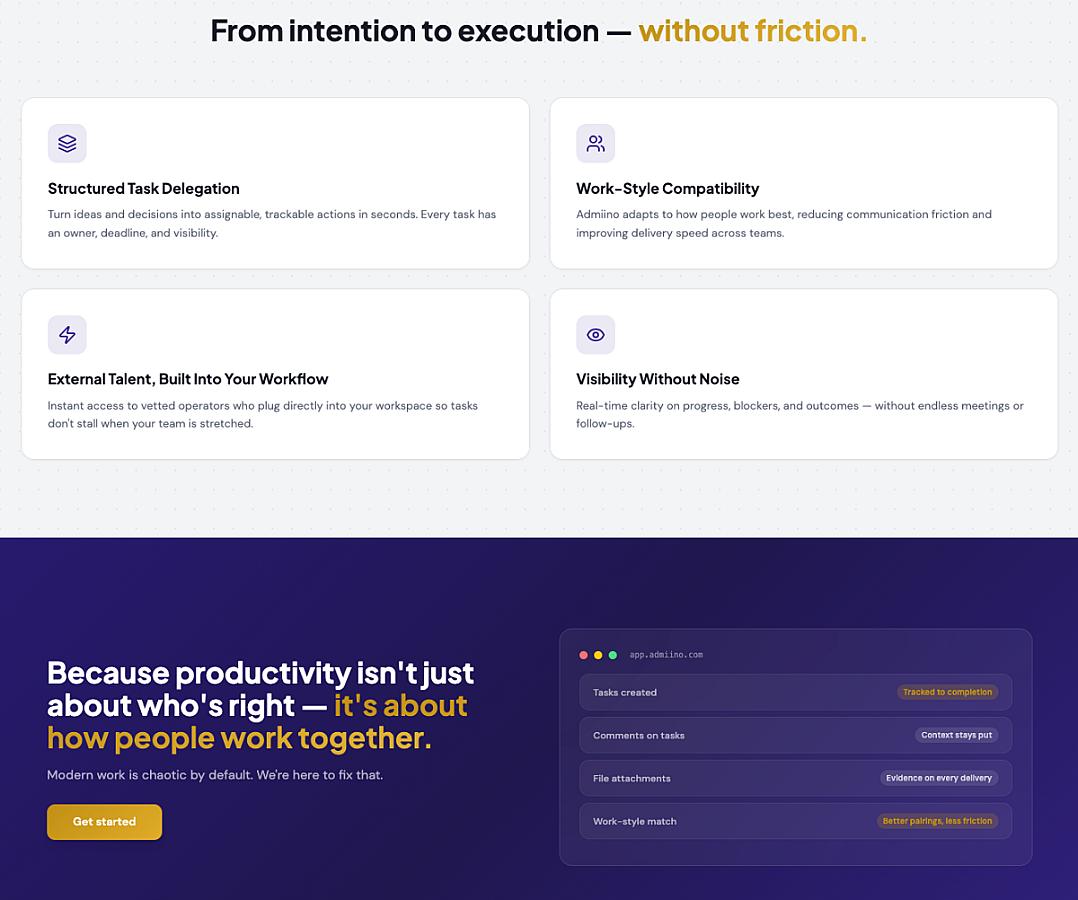Click the Better pairings, less friction badge

[937, 821]
